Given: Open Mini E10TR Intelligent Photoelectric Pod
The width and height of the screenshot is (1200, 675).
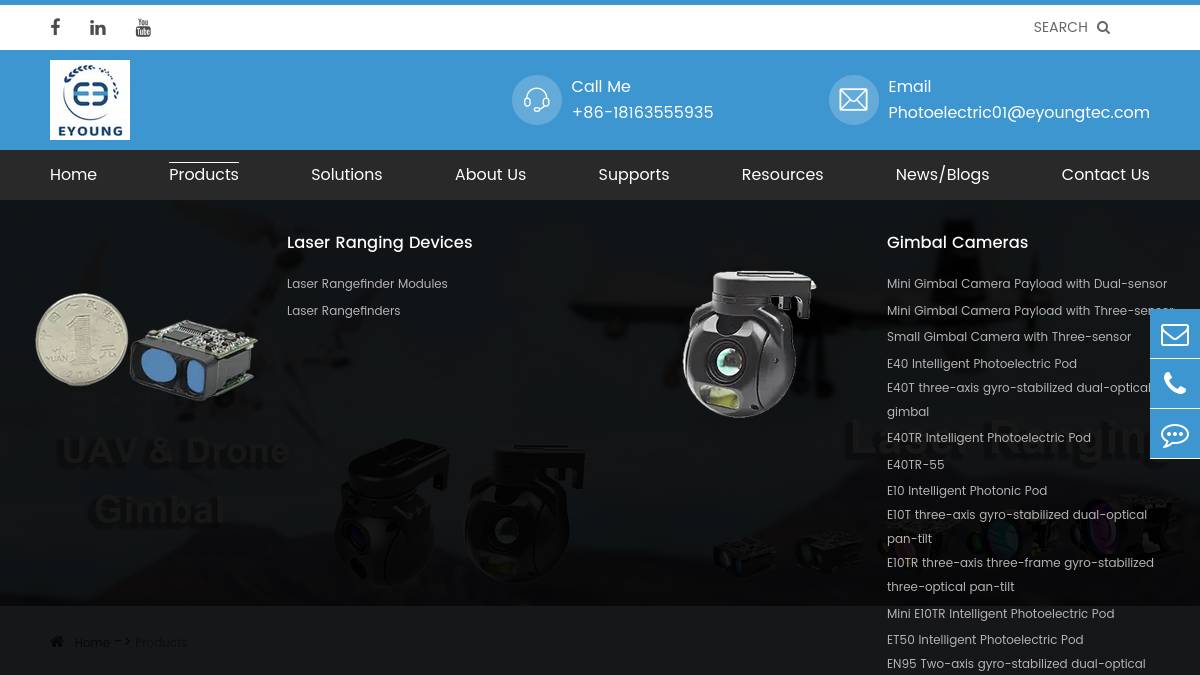Looking at the screenshot, I should (1000, 614).
